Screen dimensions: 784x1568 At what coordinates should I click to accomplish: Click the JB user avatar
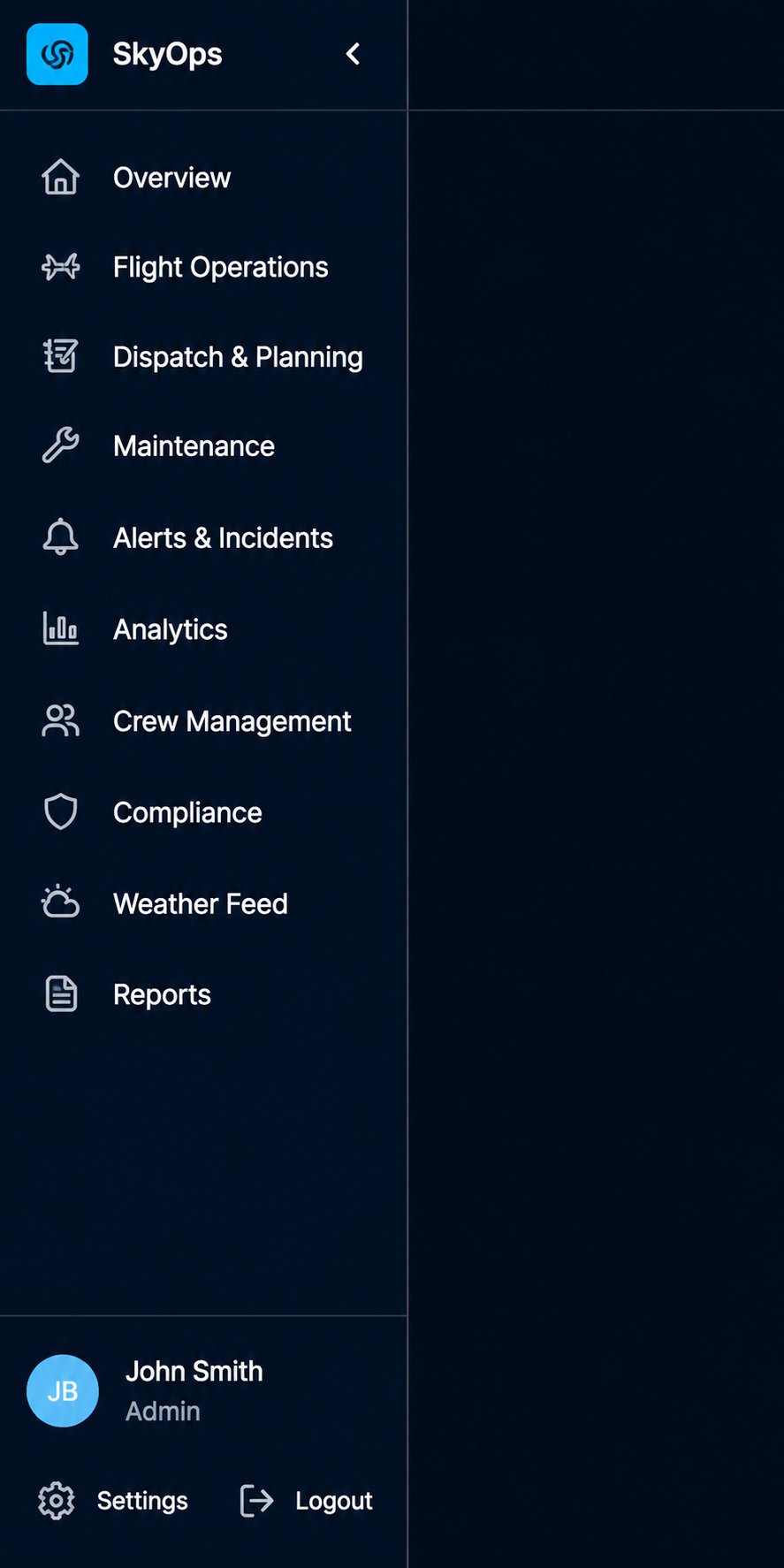pyautogui.click(x=63, y=1390)
